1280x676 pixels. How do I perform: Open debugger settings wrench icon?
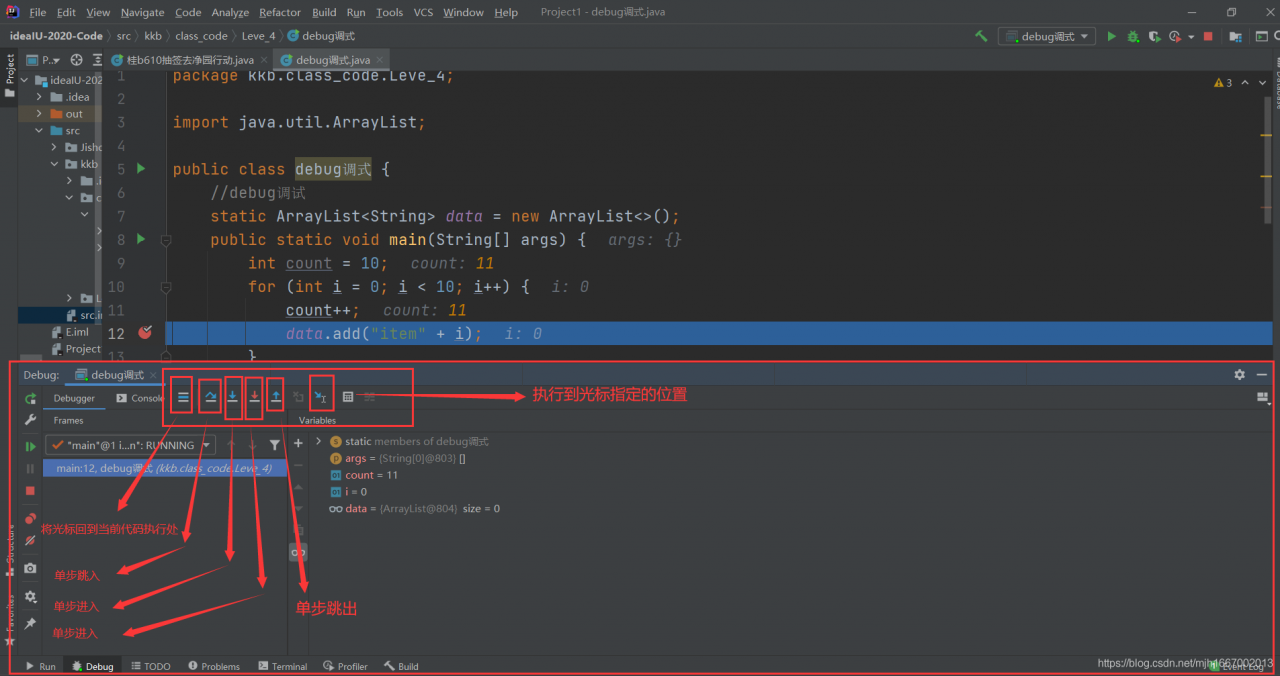(x=30, y=420)
